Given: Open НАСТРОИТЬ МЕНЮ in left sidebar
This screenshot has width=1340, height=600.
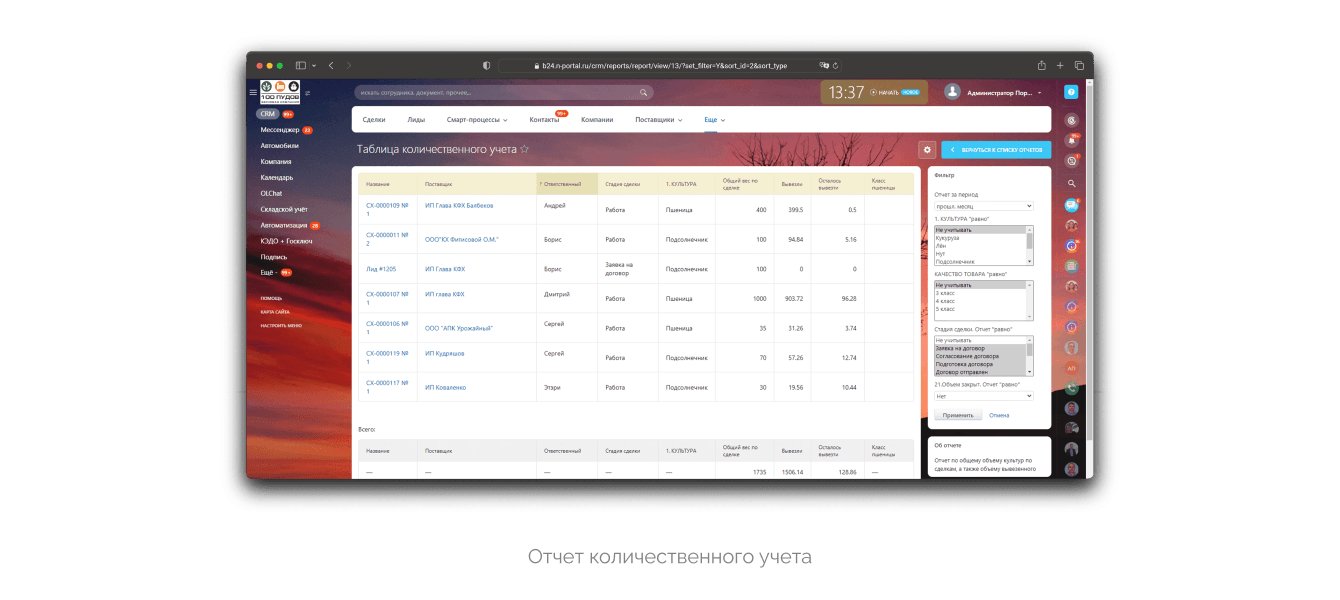Looking at the screenshot, I should pos(281,326).
